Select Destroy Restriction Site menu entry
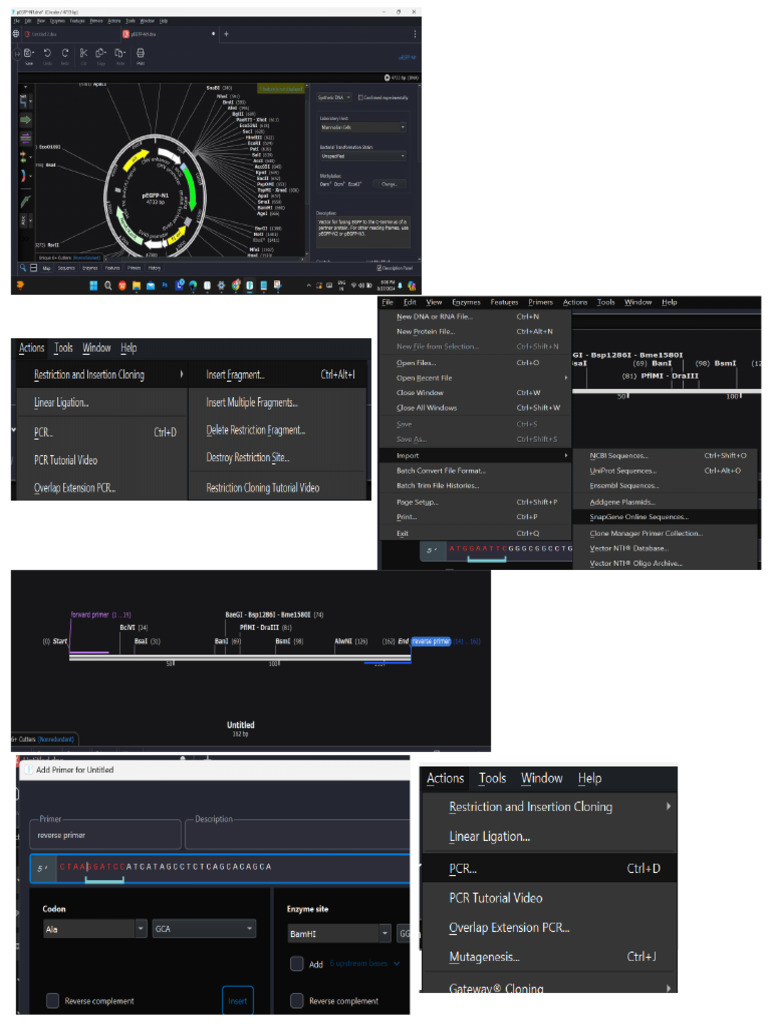The width and height of the screenshot is (768, 1024). pyautogui.click(x=279, y=457)
